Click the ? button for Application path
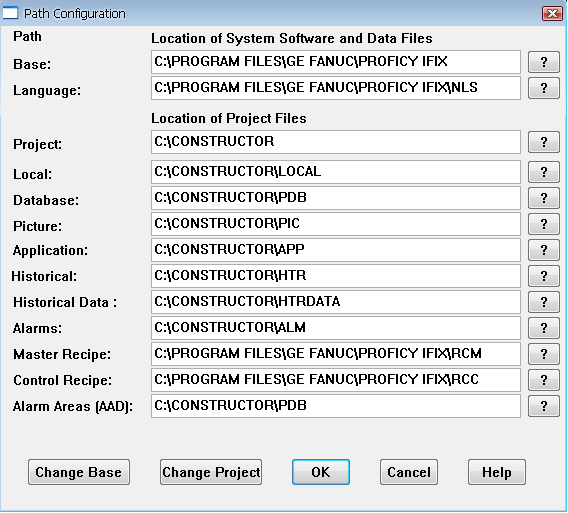This screenshot has height=513, width=568. pyautogui.click(x=544, y=250)
